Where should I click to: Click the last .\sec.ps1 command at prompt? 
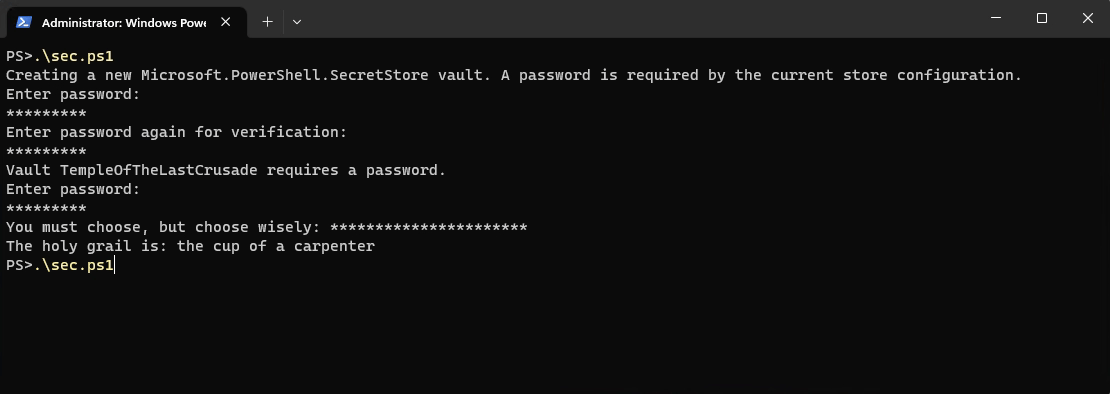74,266
